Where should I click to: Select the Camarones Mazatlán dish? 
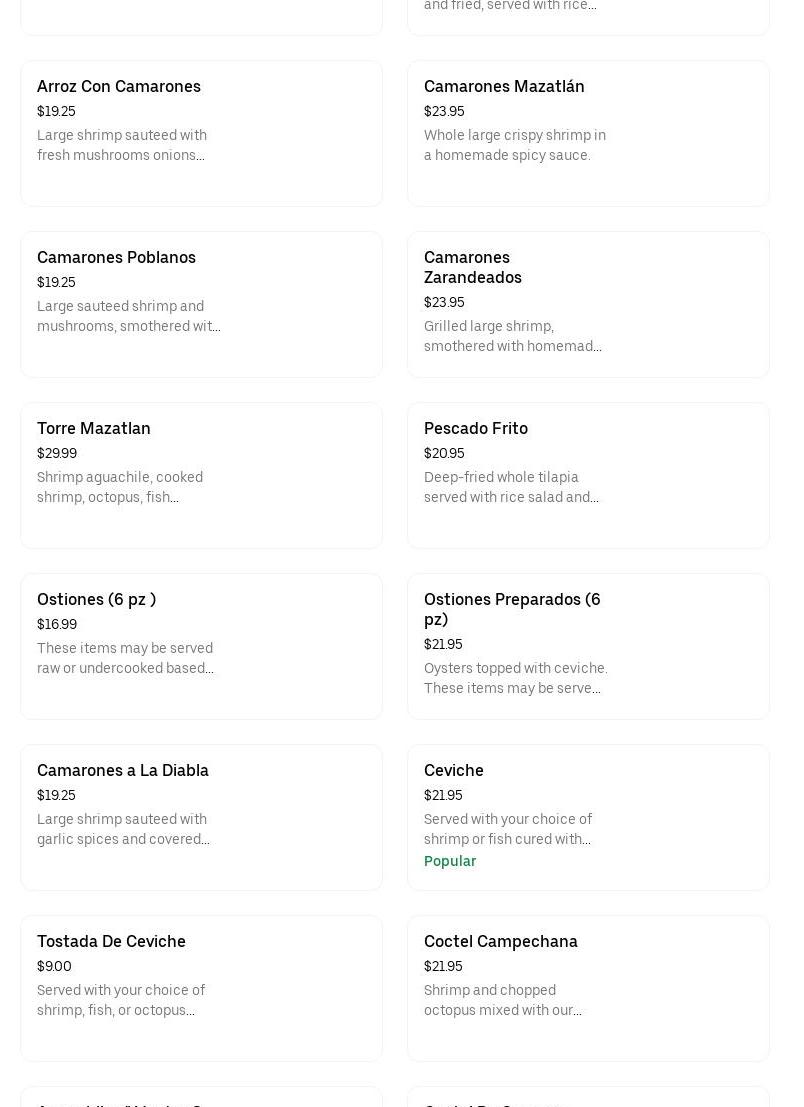(x=504, y=87)
